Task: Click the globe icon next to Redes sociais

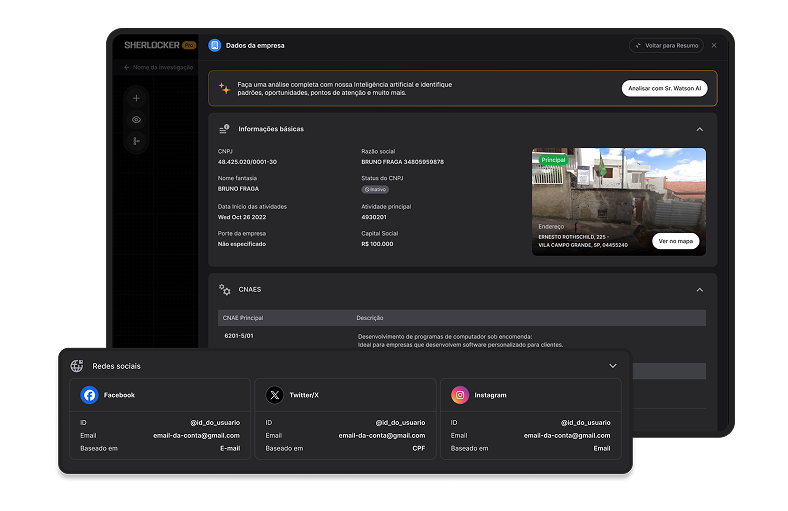Action: (77, 366)
